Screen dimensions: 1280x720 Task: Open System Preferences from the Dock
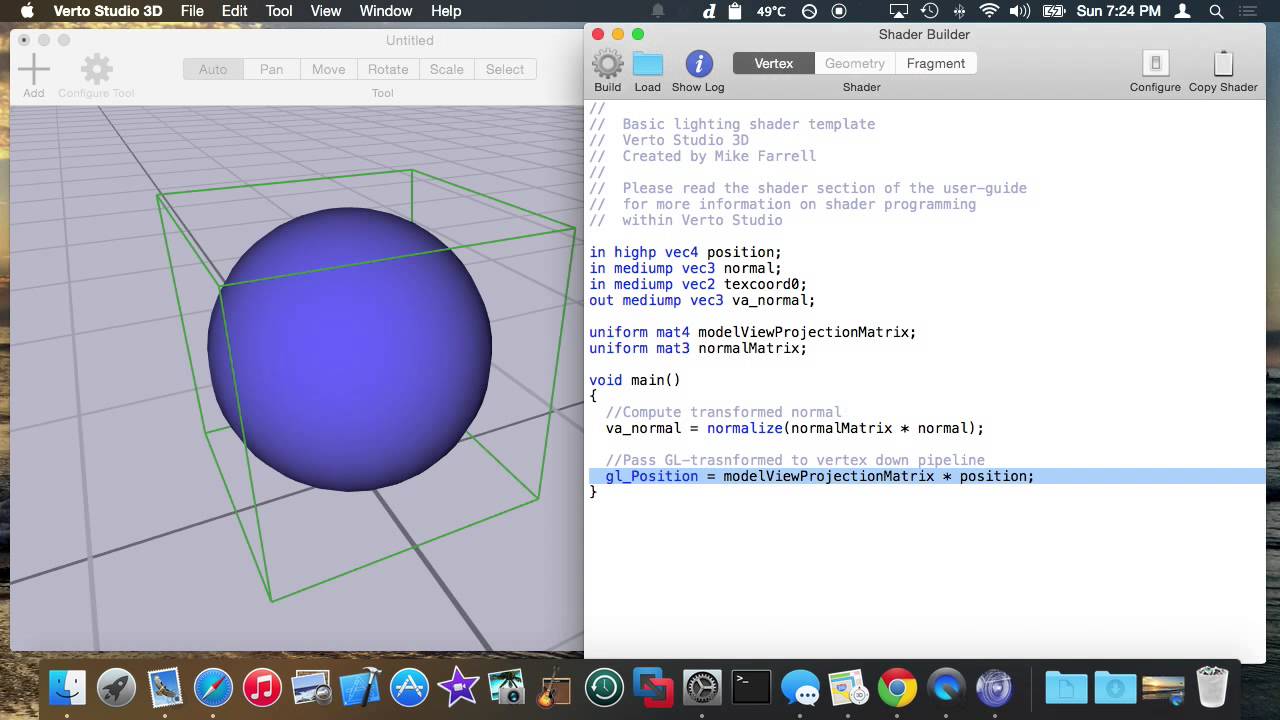click(702, 688)
